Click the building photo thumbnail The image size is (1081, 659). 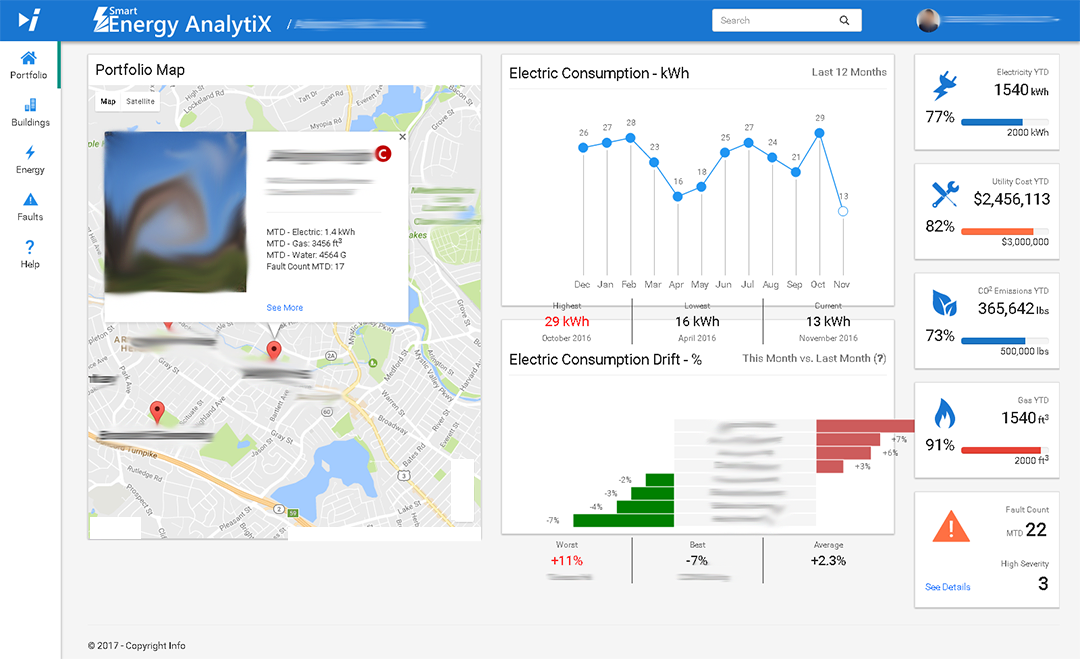175,212
